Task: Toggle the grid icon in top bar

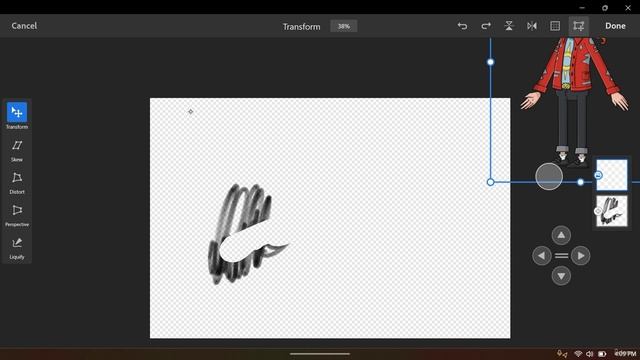Action: click(555, 26)
